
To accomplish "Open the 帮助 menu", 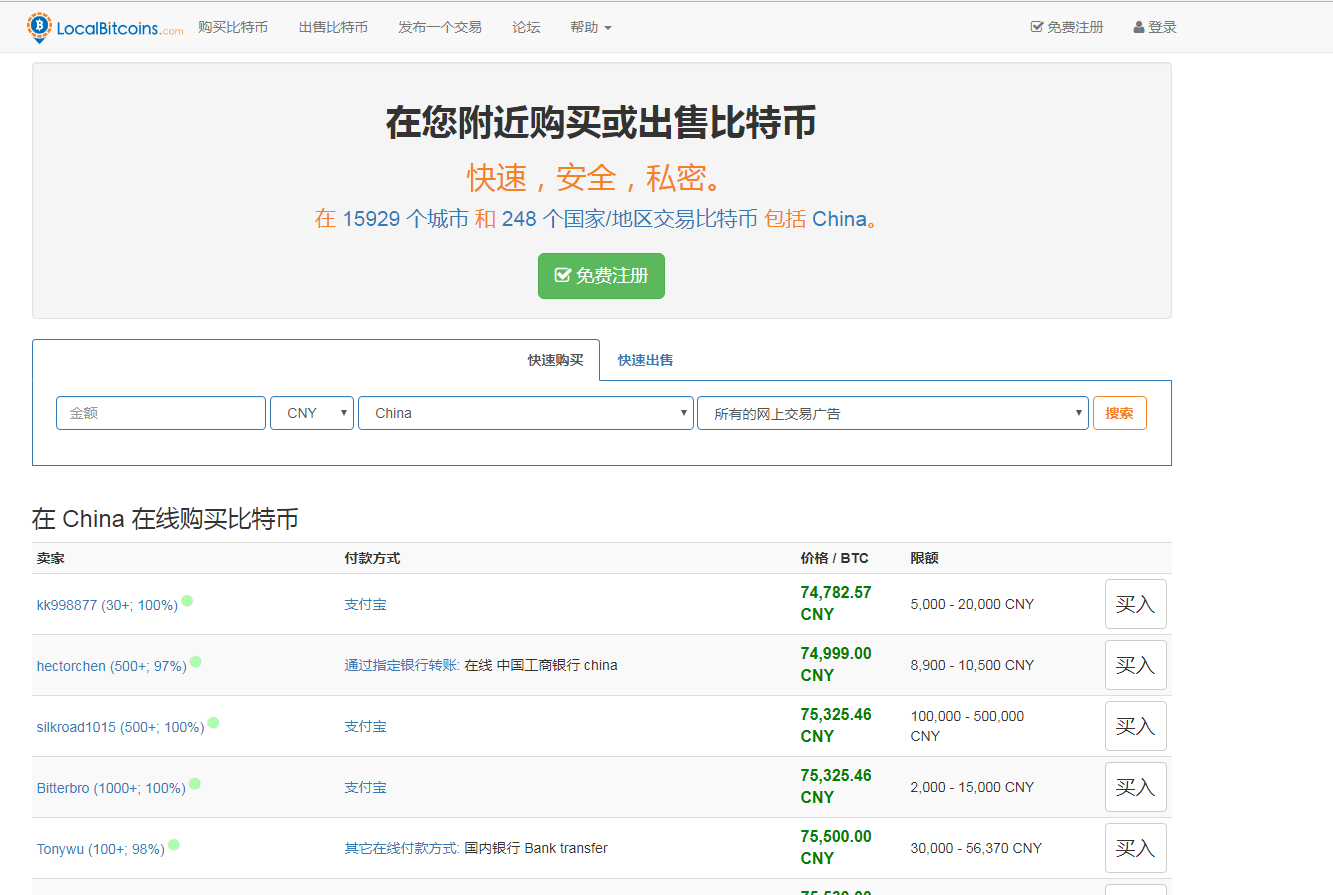I will 590,27.
